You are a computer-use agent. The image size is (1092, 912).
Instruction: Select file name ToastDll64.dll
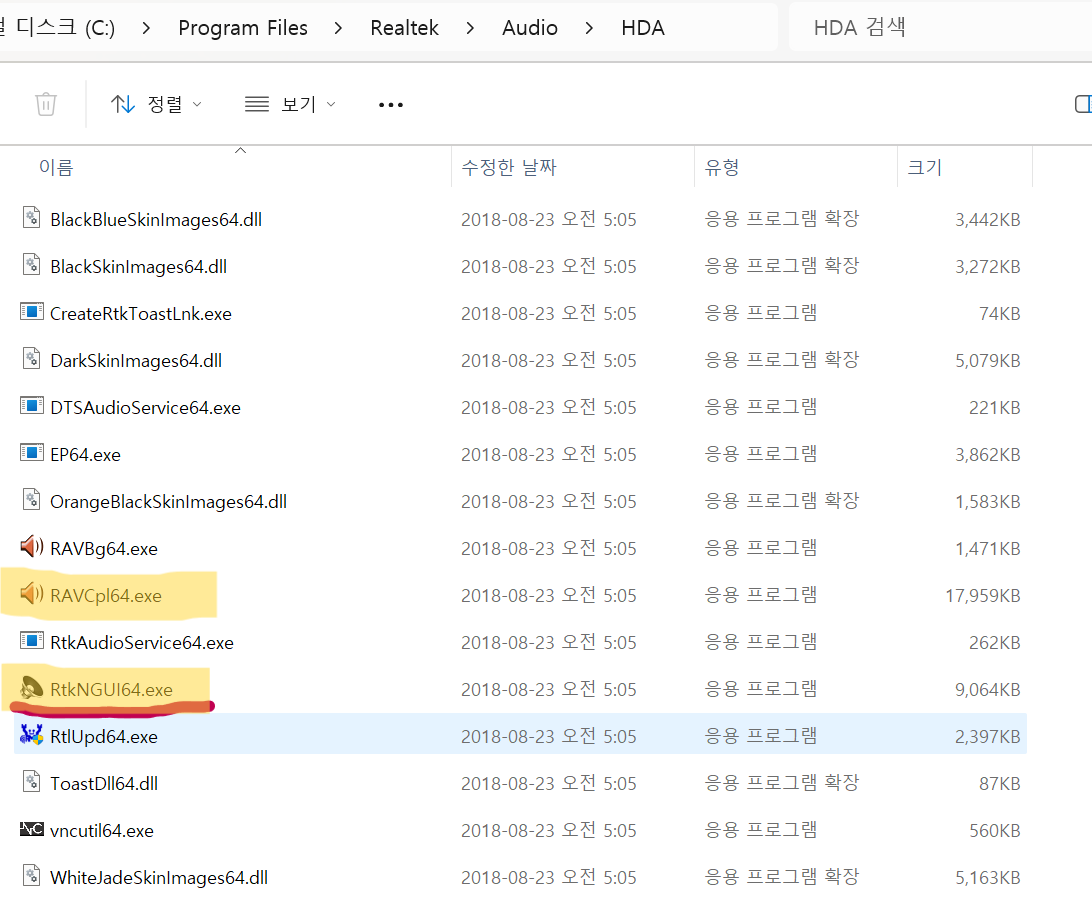coord(104,784)
